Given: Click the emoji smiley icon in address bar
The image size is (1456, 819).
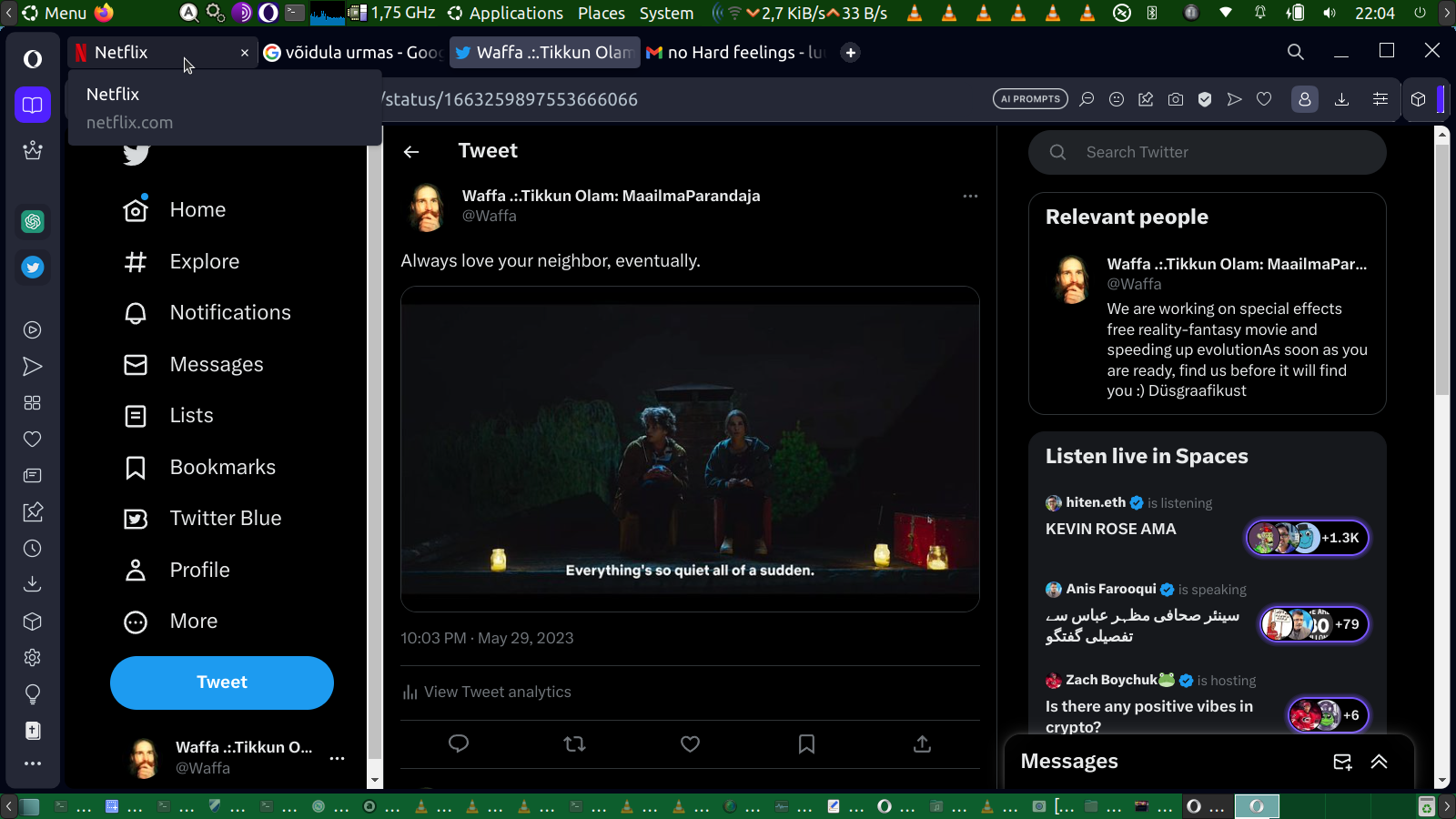Looking at the screenshot, I should 1117,99.
